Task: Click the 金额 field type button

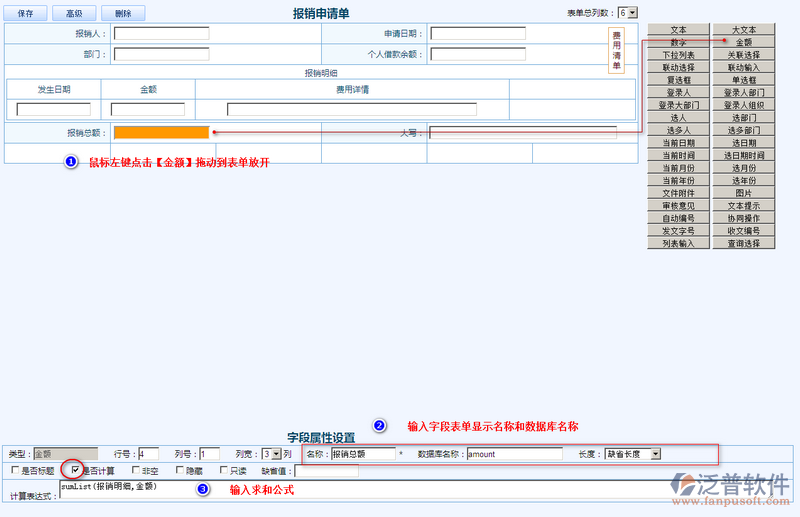Action: [x=743, y=43]
